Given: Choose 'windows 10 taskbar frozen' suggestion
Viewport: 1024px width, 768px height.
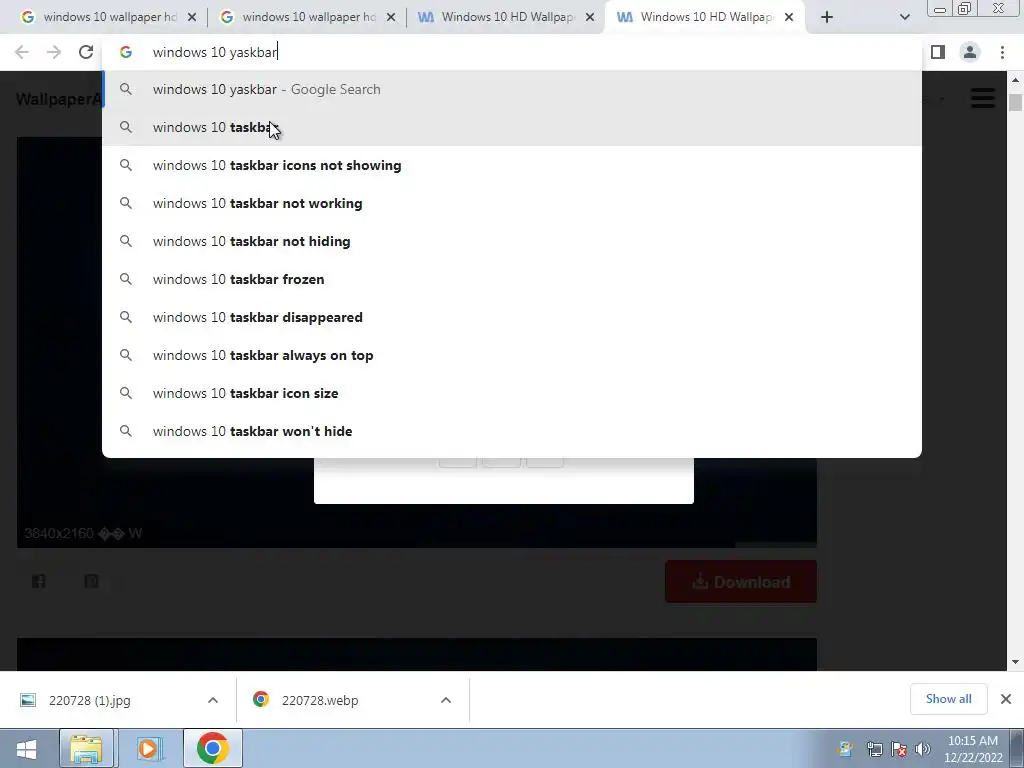Looking at the screenshot, I should click(x=512, y=279).
